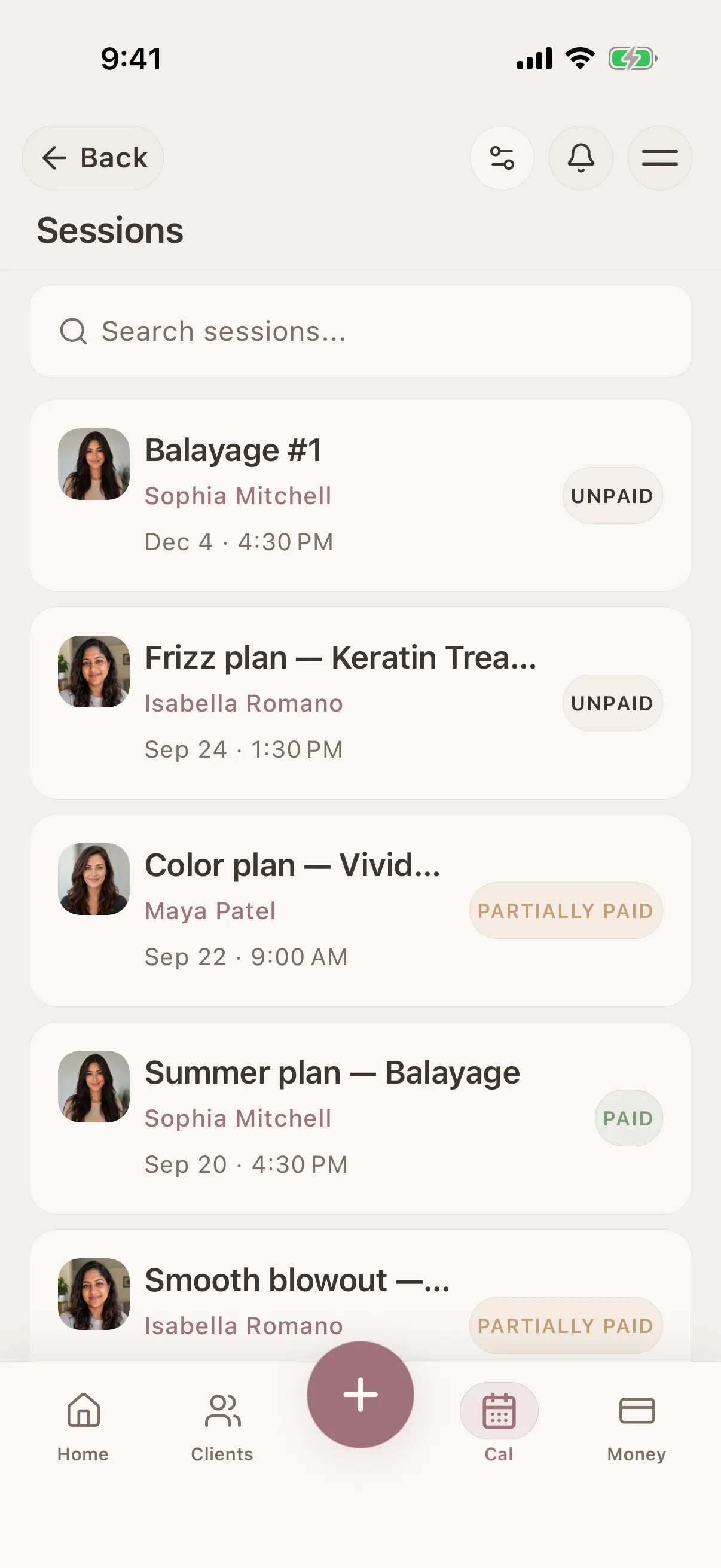The height and width of the screenshot is (1568, 721).
Task: Tap the search magnifier icon
Action: click(74, 332)
